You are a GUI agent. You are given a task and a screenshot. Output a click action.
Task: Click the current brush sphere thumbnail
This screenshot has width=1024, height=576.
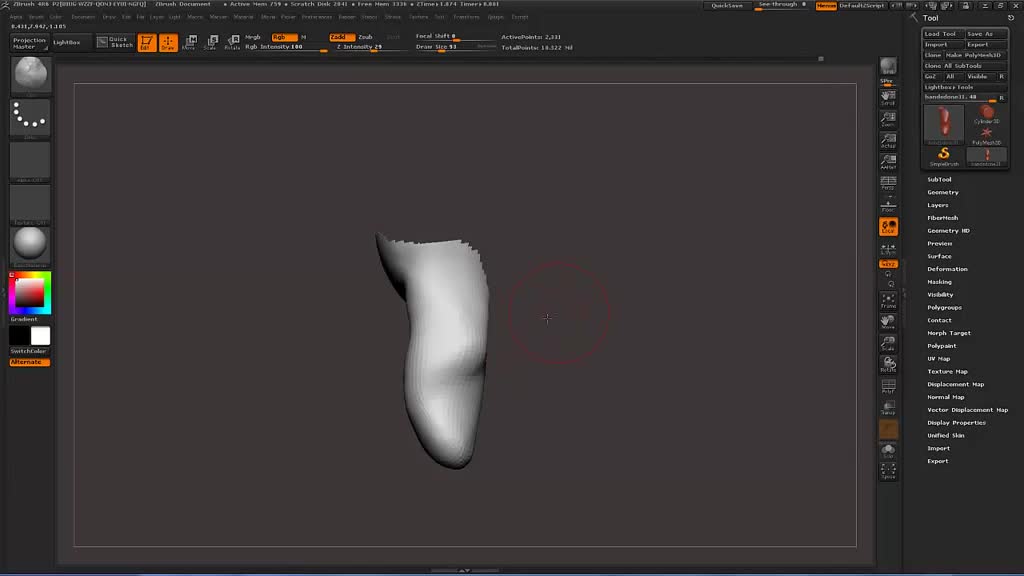(x=31, y=73)
